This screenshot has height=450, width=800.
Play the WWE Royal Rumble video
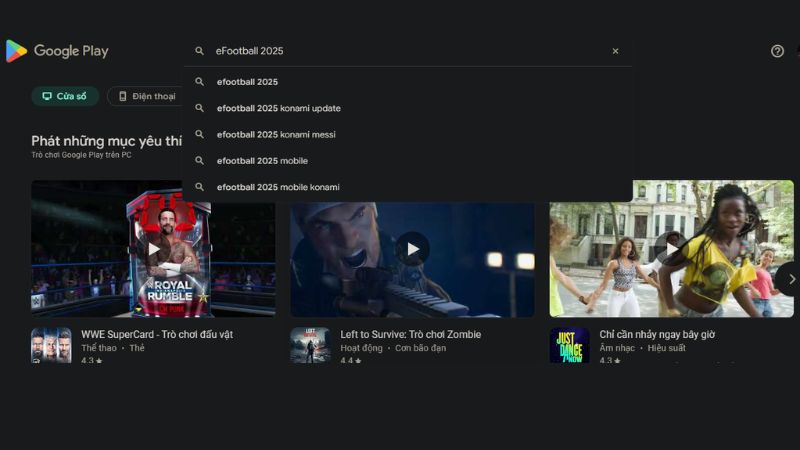tap(153, 249)
